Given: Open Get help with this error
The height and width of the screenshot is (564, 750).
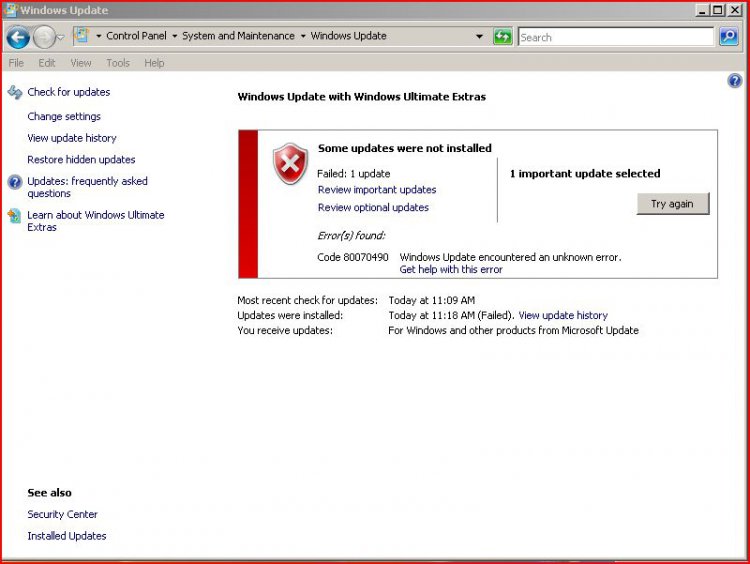Looking at the screenshot, I should (451, 269).
